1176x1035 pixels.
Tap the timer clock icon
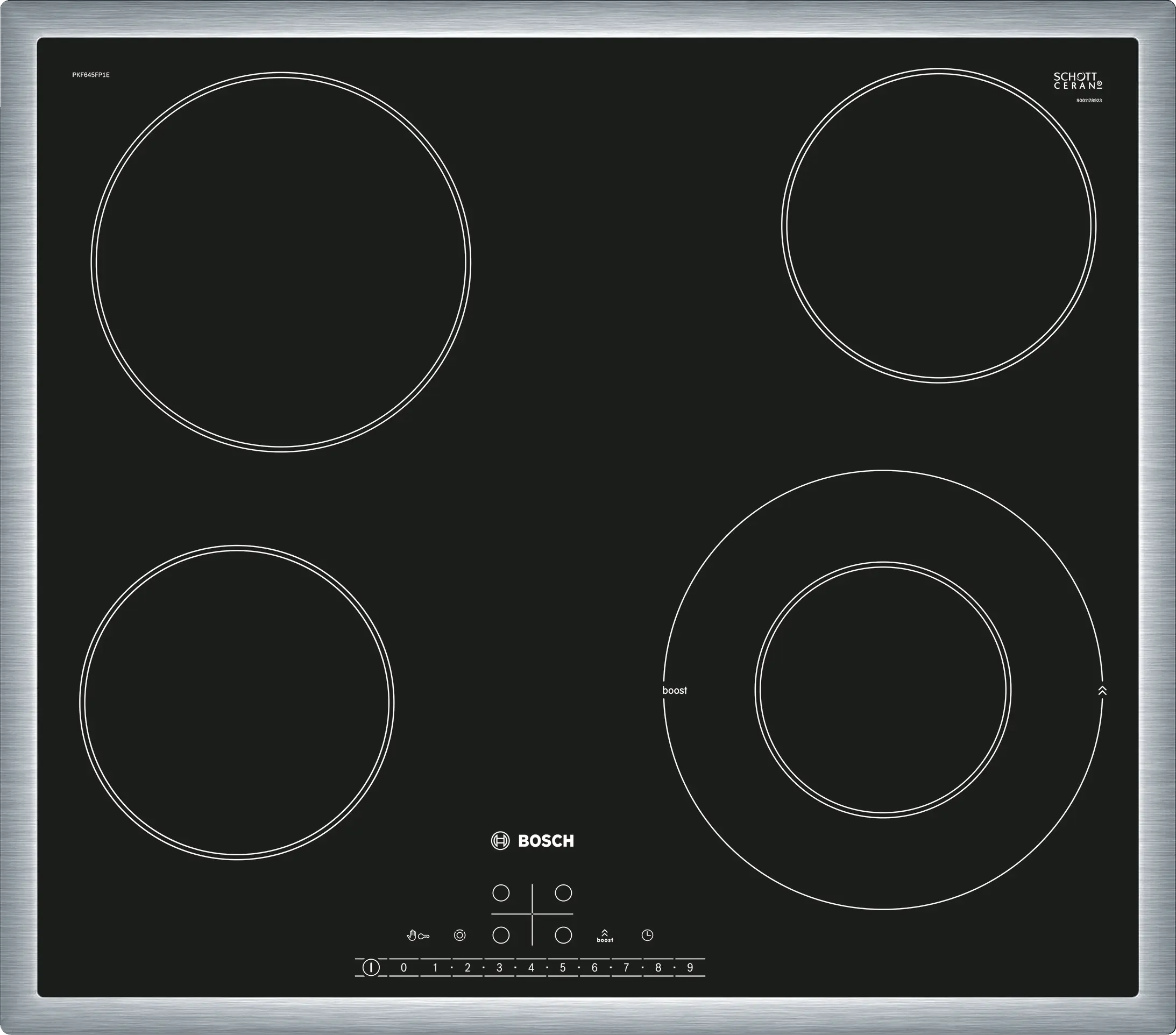(x=647, y=935)
